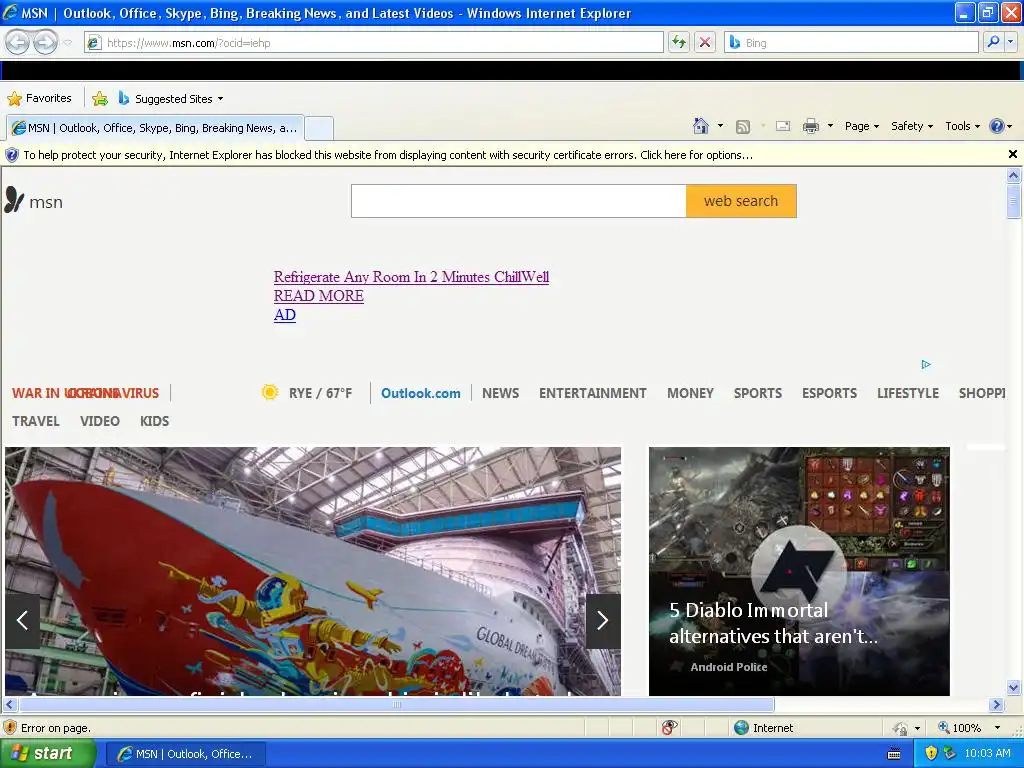
Task: Click the Refresh icon beside the address bar
Action: [679, 42]
